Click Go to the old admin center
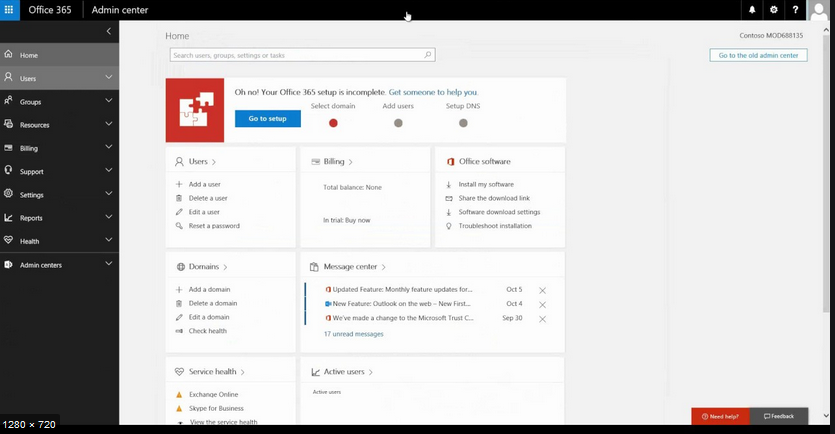Viewport: 835px width, 434px height. (x=758, y=55)
